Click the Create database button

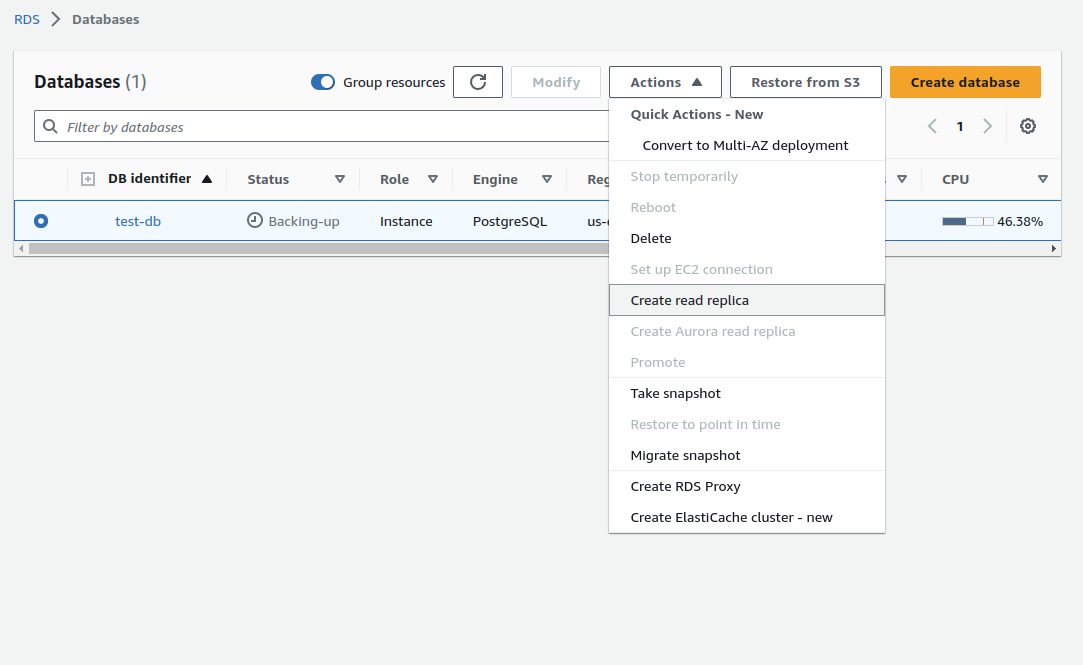pyautogui.click(x=965, y=82)
